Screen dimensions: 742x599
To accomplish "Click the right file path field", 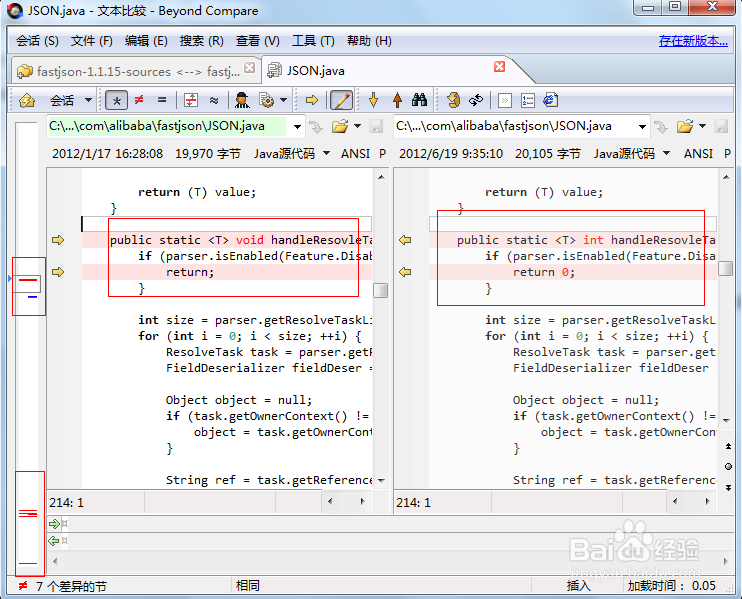I will [513, 126].
